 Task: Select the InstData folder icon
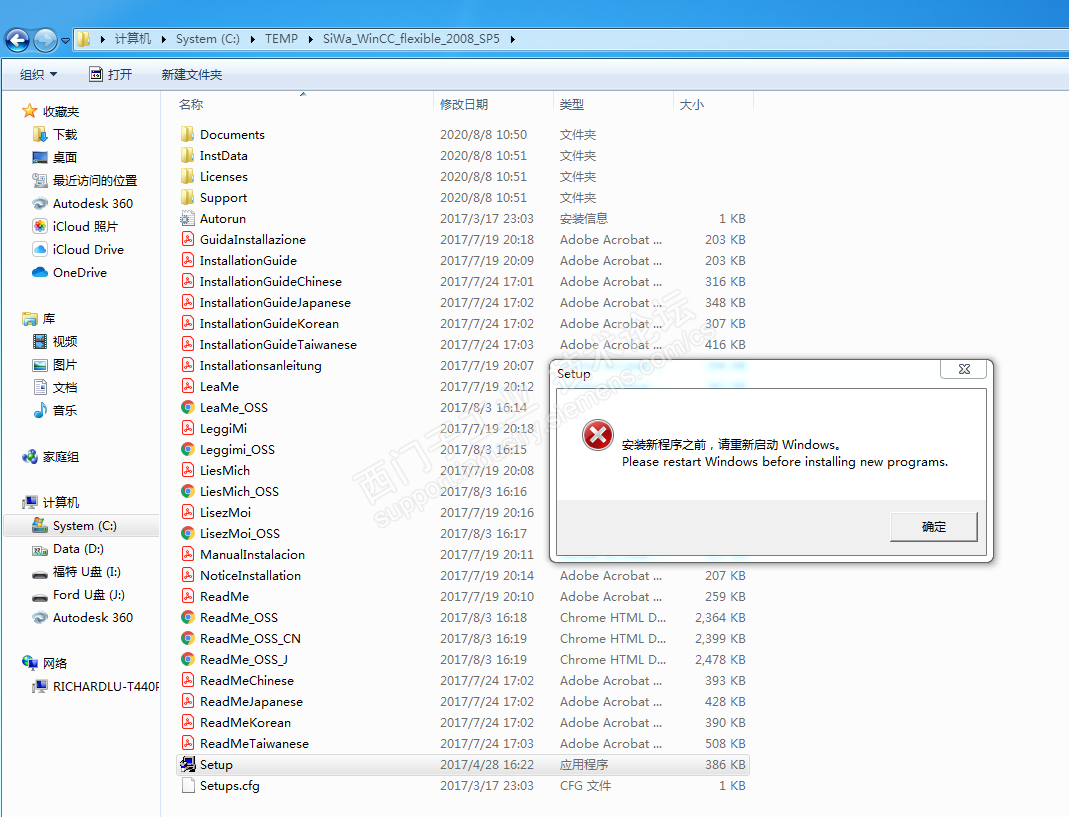click(x=187, y=155)
